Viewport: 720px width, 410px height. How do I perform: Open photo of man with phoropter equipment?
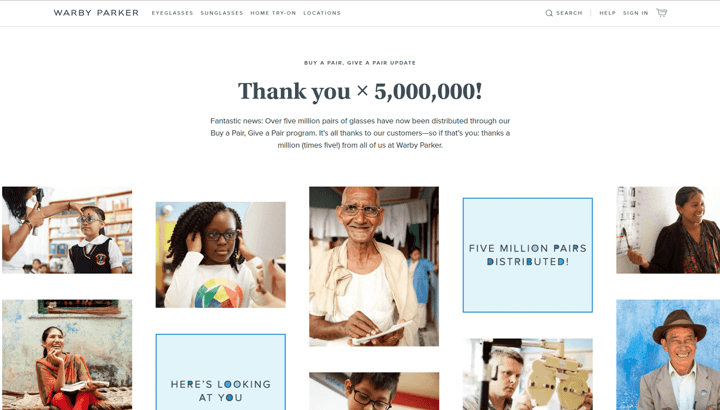click(x=528, y=374)
